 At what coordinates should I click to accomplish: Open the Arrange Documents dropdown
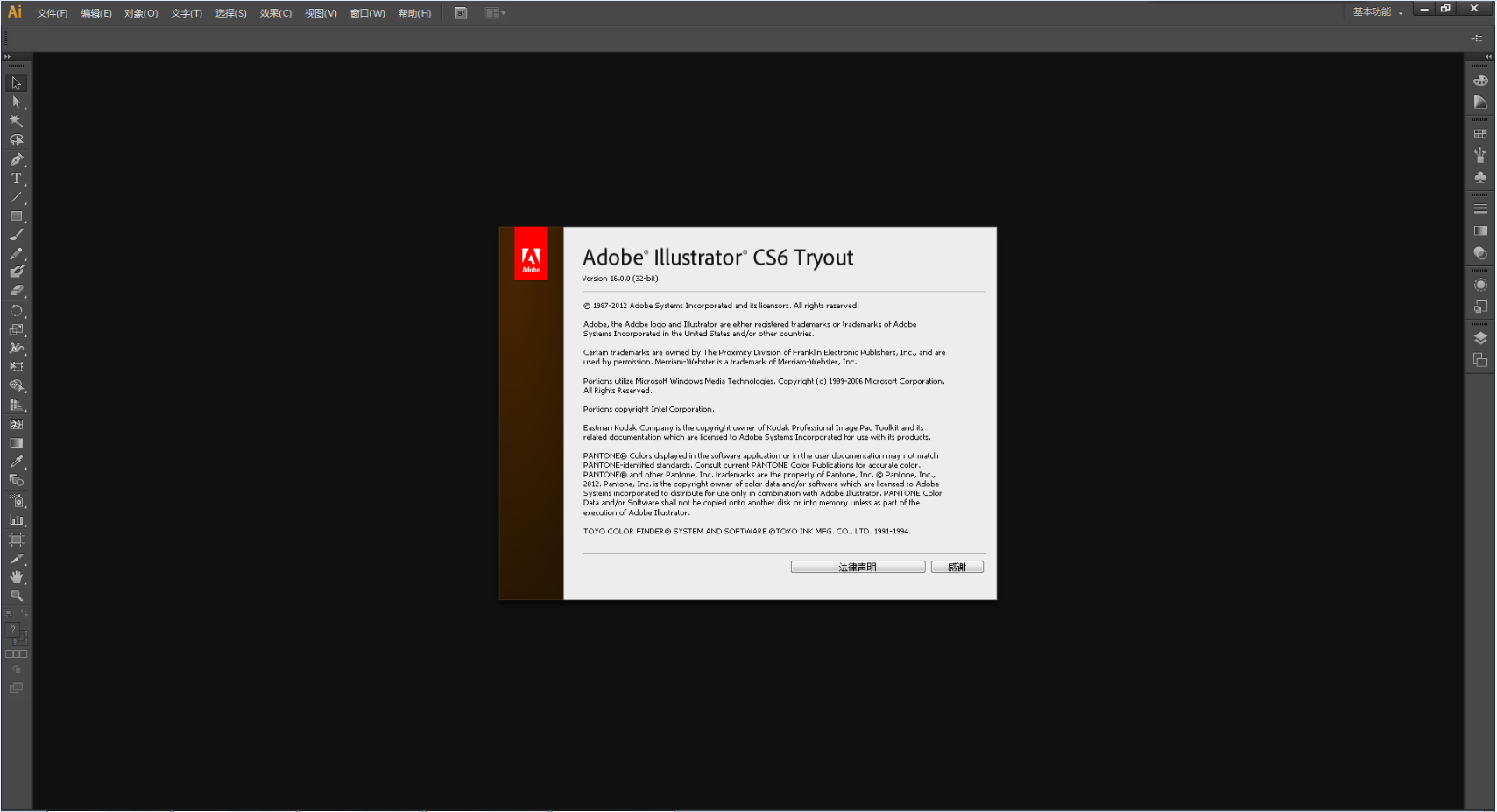point(495,13)
